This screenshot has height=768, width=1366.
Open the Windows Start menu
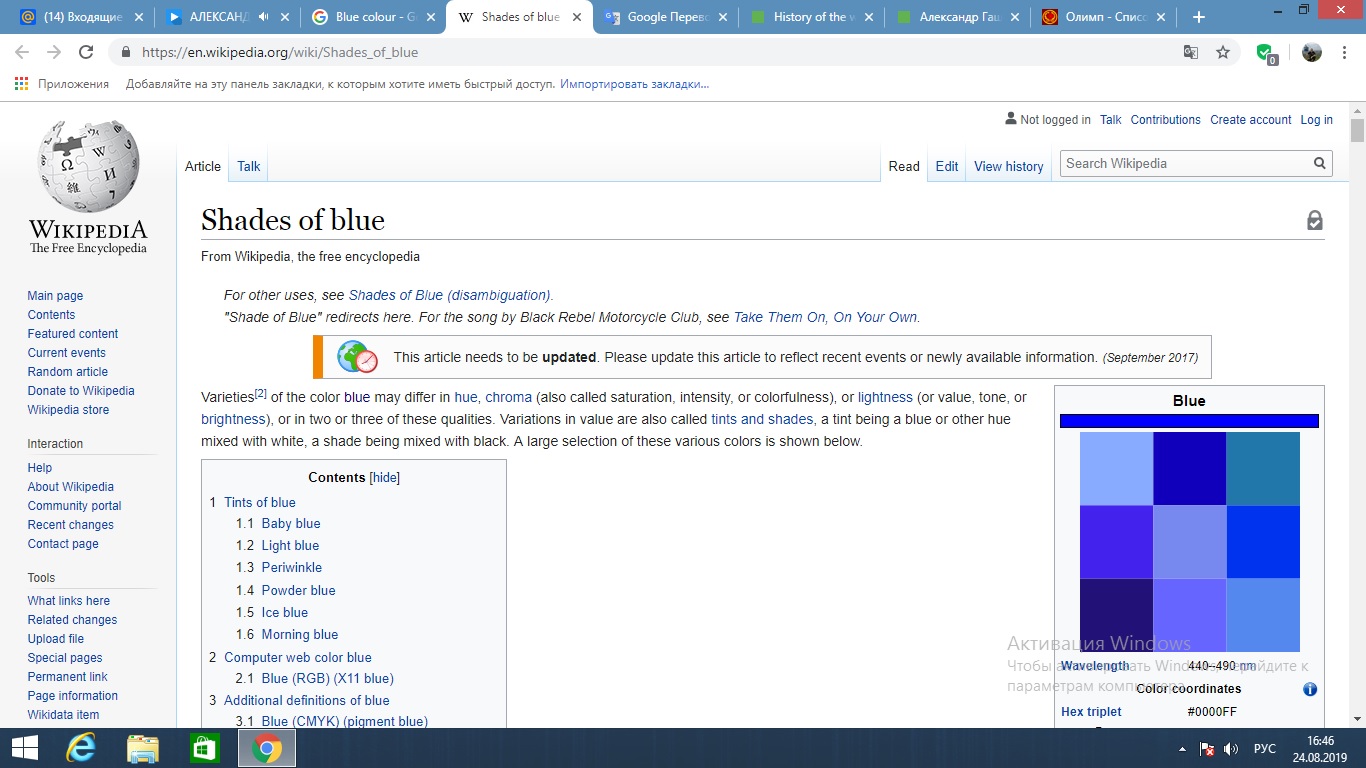[x=24, y=748]
